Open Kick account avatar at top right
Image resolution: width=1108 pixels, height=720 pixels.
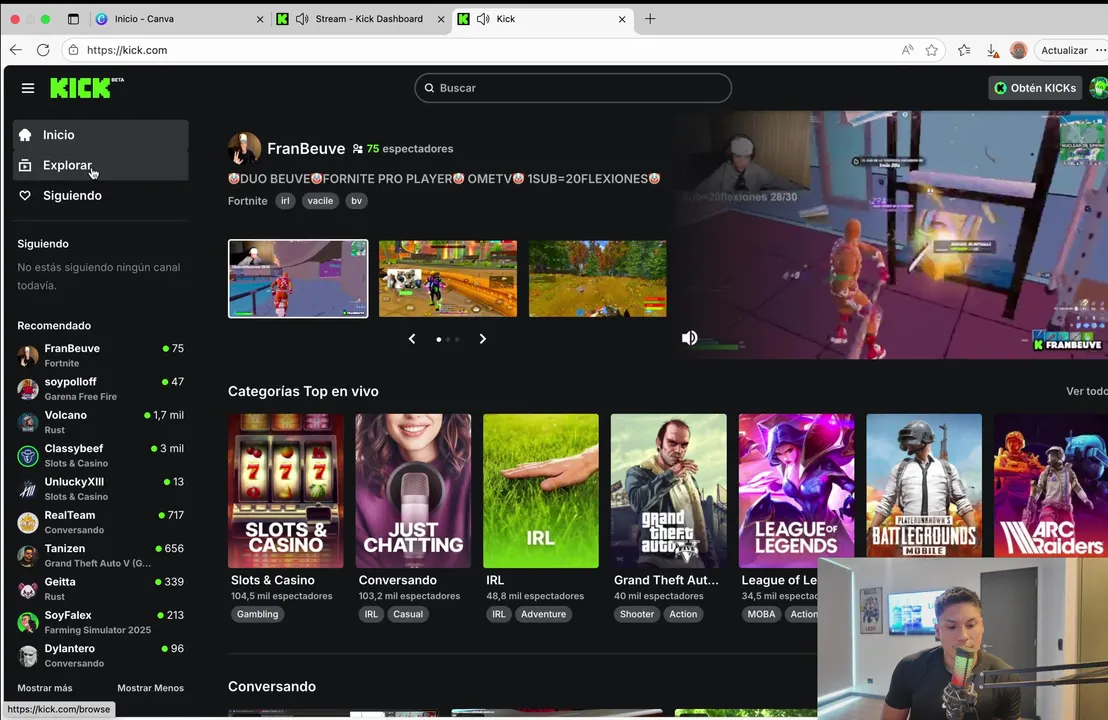pyautogui.click(x=1098, y=88)
